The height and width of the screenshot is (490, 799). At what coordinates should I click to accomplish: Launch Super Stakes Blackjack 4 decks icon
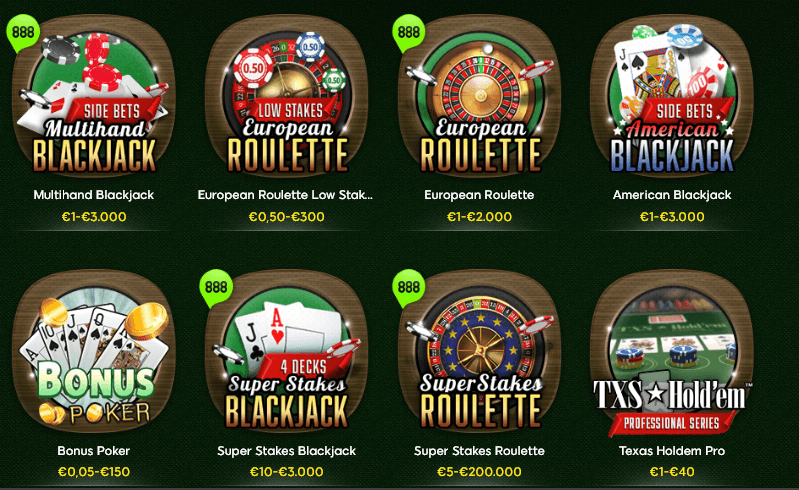pos(286,352)
